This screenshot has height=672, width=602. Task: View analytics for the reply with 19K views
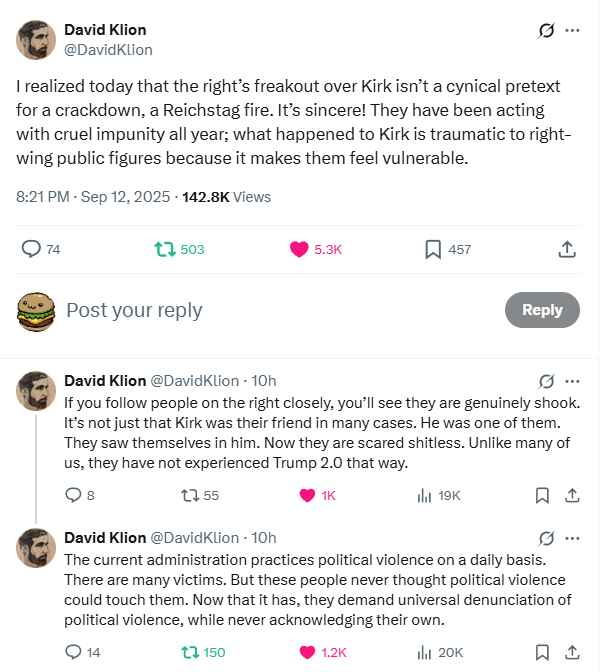[423, 495]
